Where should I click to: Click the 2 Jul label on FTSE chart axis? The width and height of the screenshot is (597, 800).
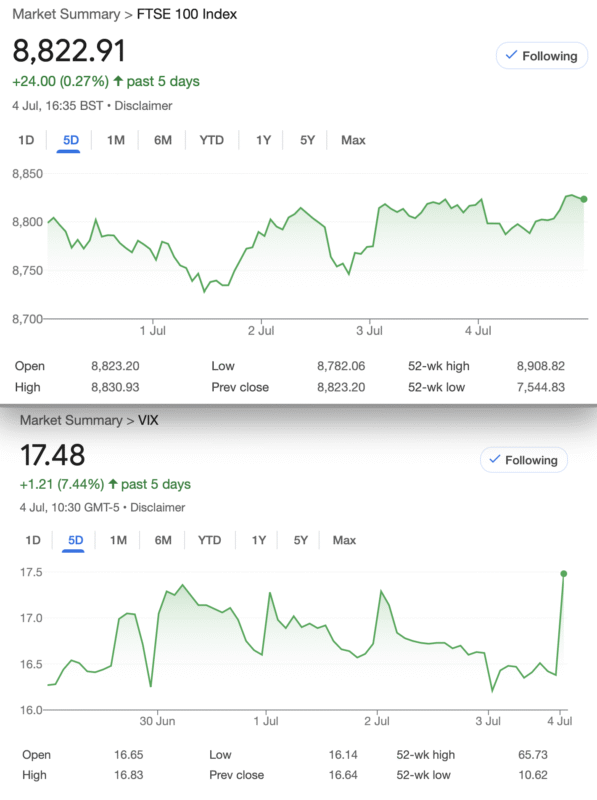coord(261,331)
